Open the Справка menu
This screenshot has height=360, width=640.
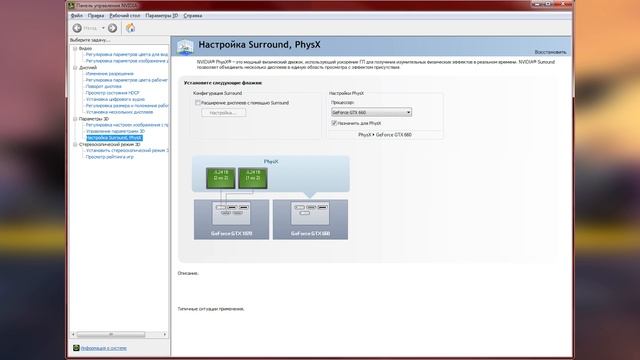coord(193,16)
